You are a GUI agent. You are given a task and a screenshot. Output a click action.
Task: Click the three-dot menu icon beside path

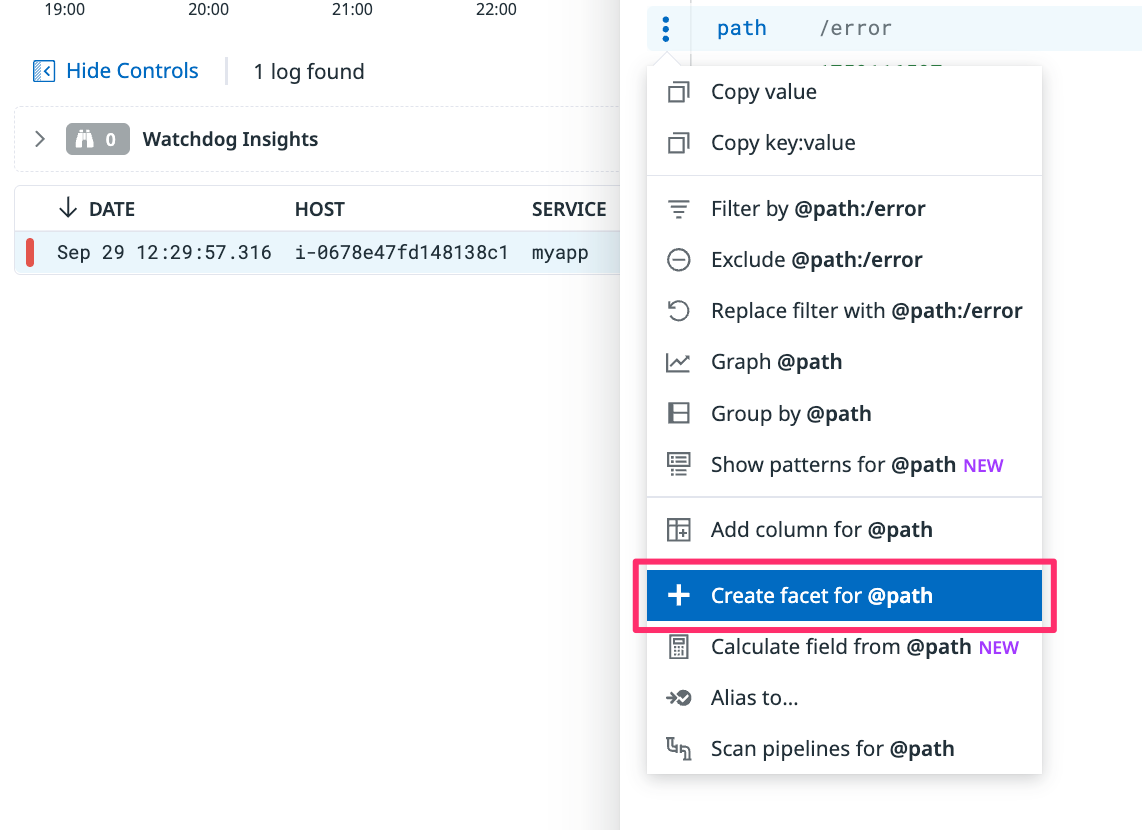point(666,29)
